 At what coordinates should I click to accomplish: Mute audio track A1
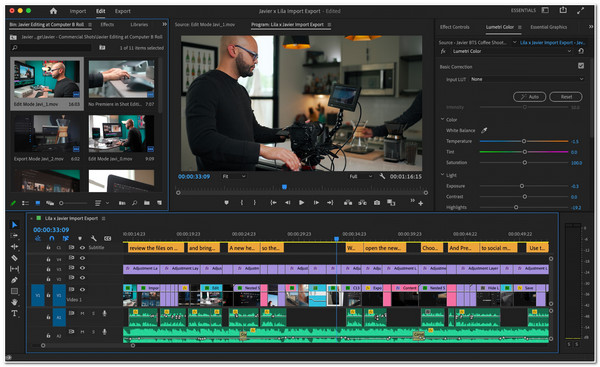[x=82, y=313]
